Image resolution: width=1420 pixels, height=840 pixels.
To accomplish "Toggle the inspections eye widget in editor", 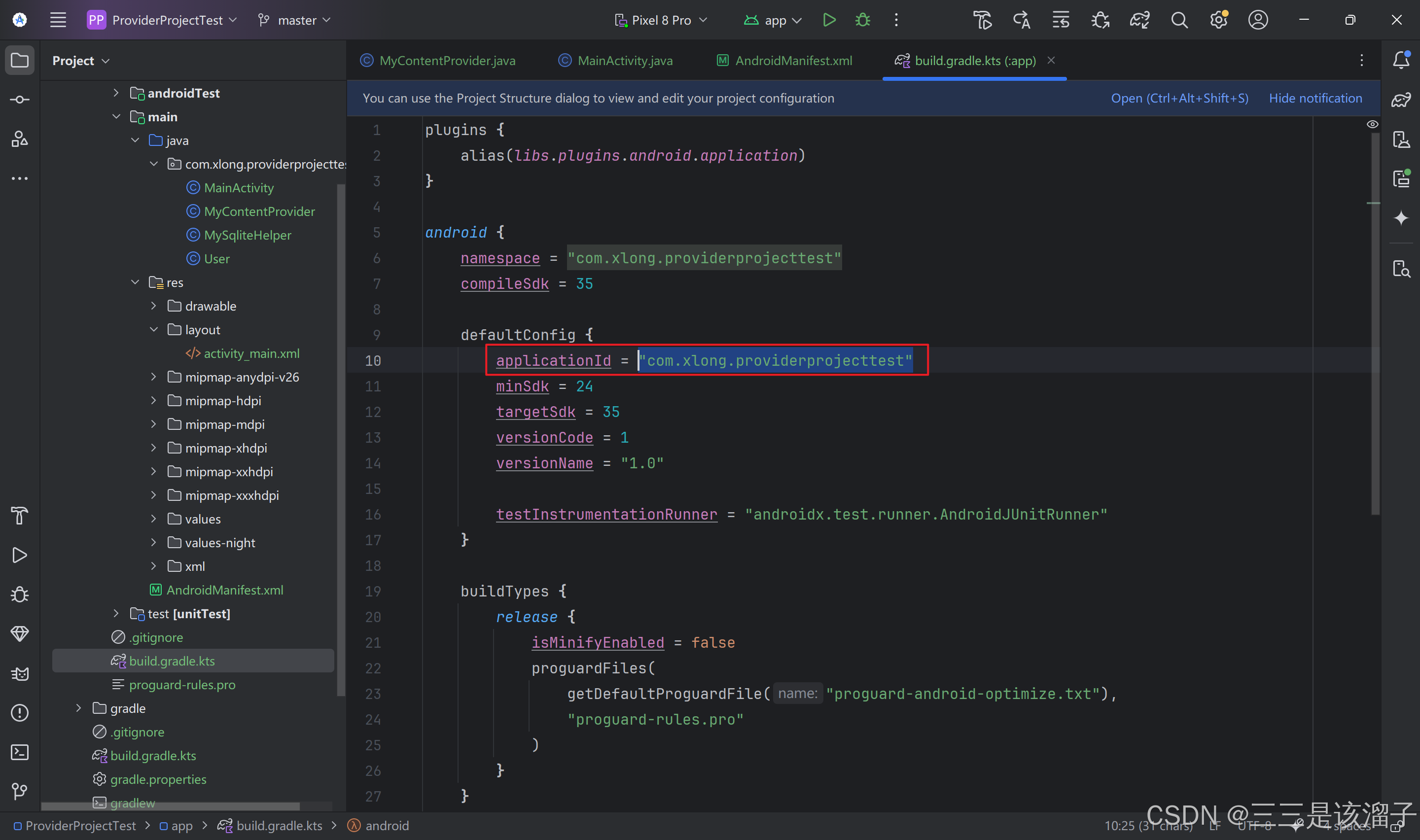I will (x=1373, y=124).
